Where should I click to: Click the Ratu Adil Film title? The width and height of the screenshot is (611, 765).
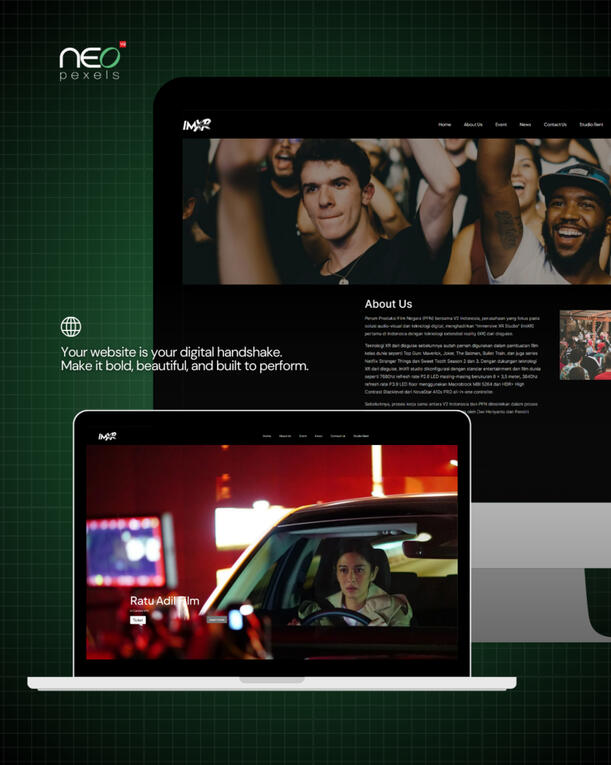pos(165,601)
